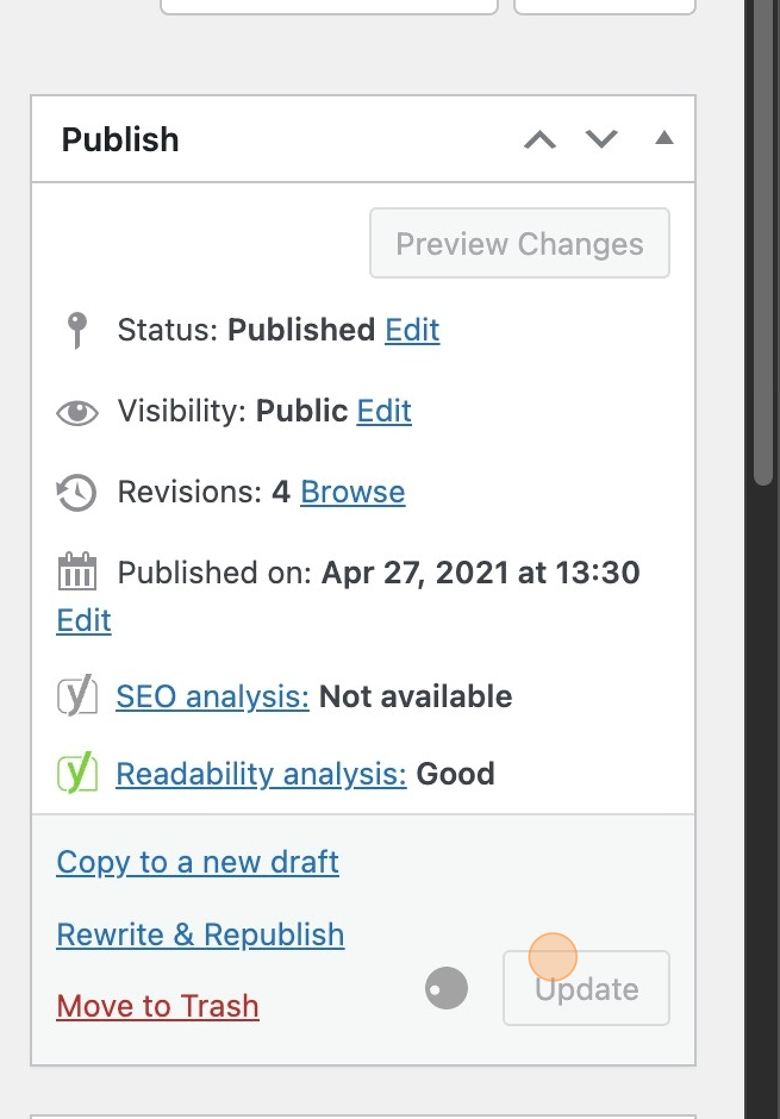Move Publish panel up with chevron

coord(540,139)
